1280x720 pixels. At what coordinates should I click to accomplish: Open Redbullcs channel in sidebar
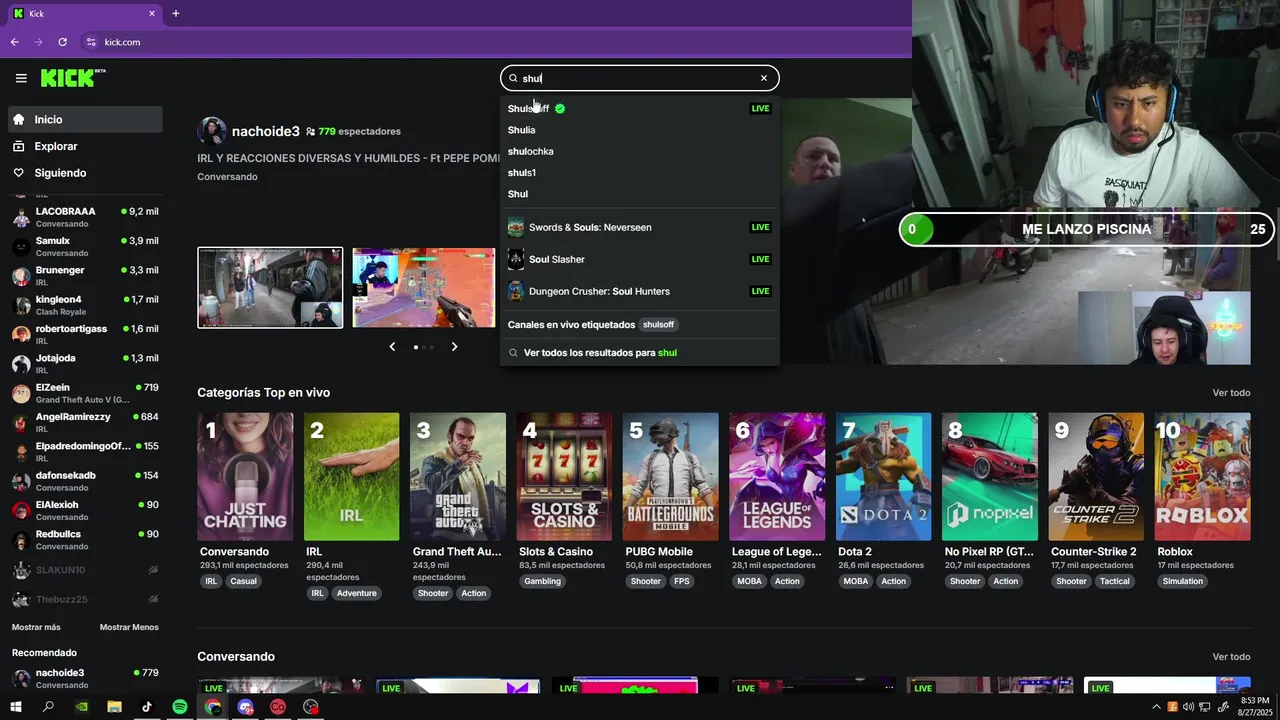[x=85, y=540]
